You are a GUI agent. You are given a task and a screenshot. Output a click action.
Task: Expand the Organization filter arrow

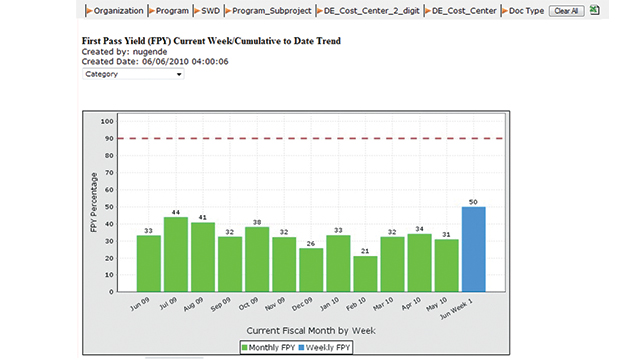(89, 11)
